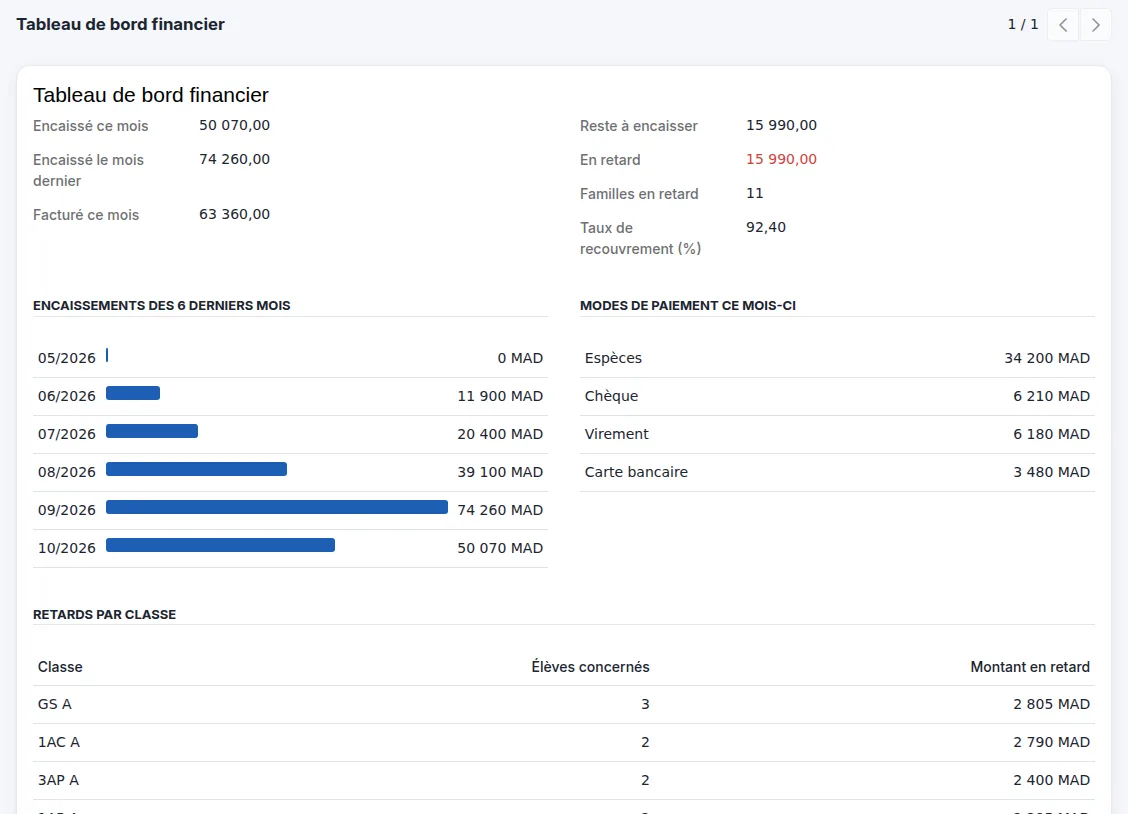Click the Tableau de bord financier breadcrumb title
Image resolution: width=1128 pixels, height=814 pixels.
(x=121, y=24)
